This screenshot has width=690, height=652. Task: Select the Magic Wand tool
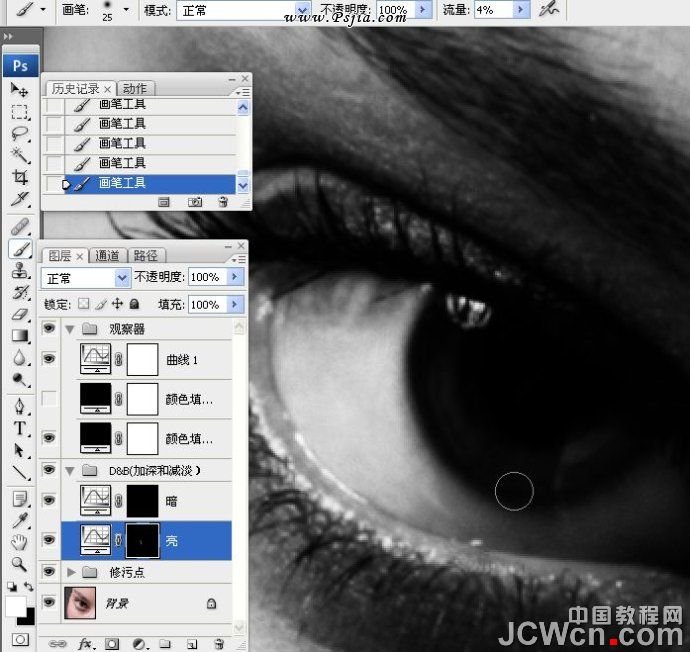(19, 155)
